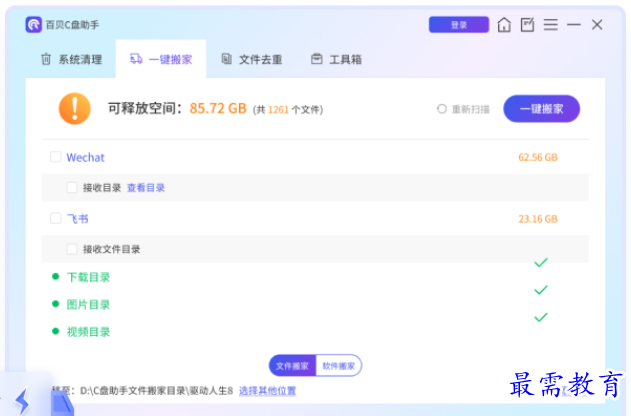This screenshot has height=416, width=631.
Task: Select the 视频目录 item
Action: coord(88,332)
